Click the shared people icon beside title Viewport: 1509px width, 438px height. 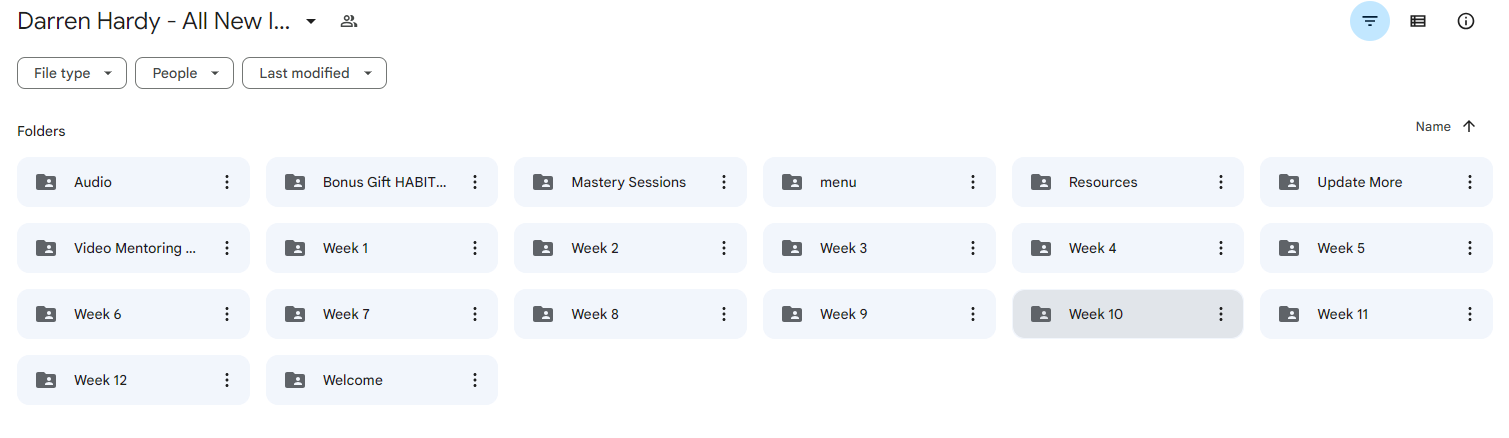tap(348, 21)
